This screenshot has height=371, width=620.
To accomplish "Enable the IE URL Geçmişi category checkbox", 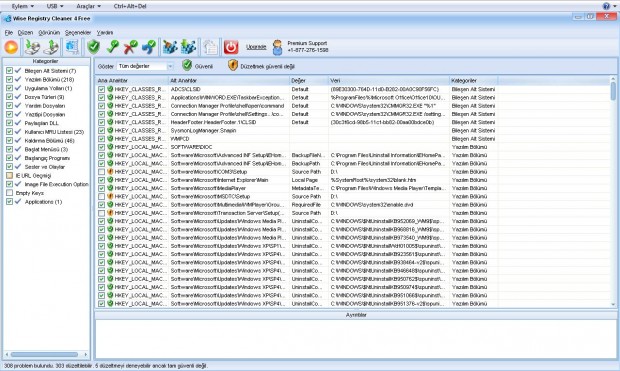I will pyautogui.click(x=9, y=175).
